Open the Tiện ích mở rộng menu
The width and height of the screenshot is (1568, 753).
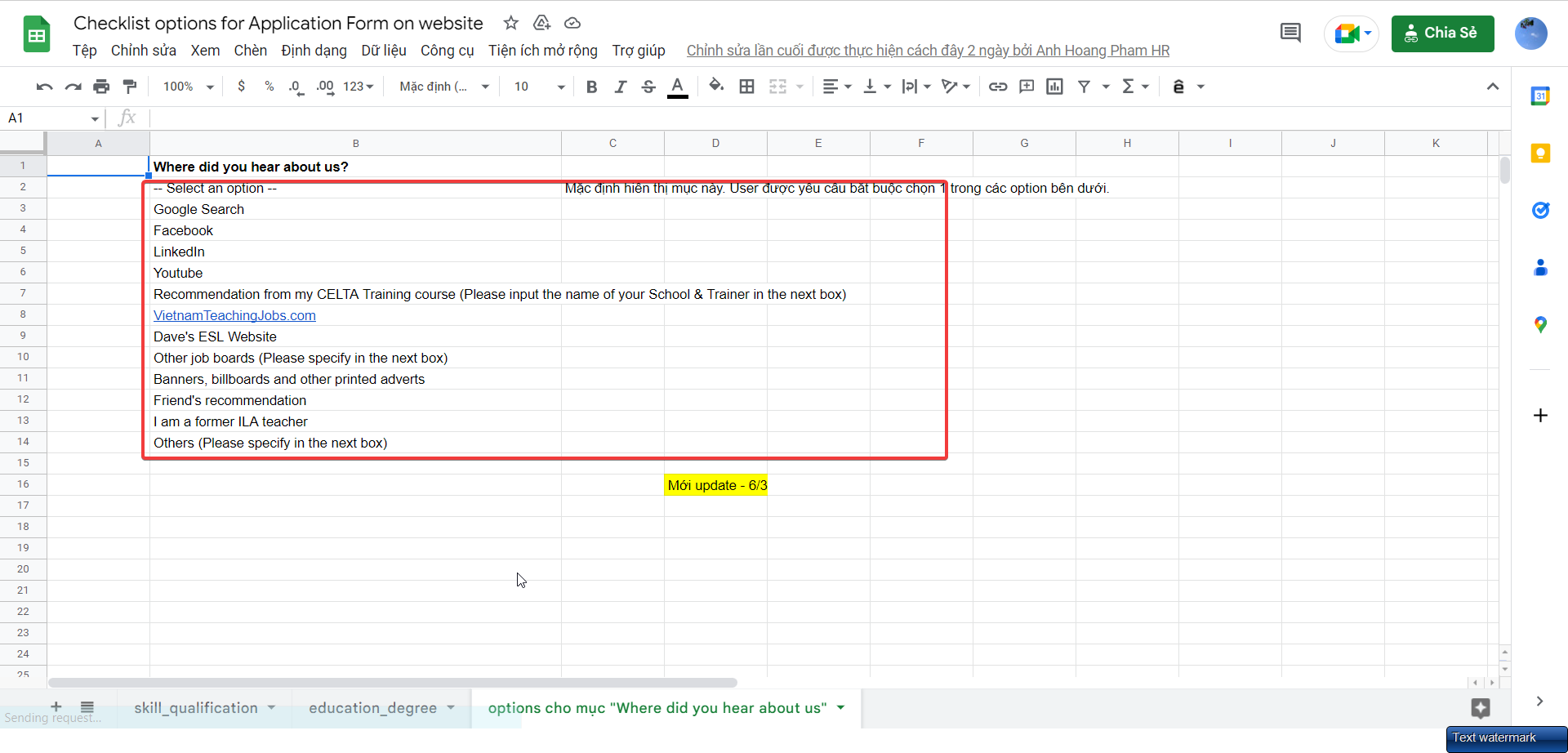[x=543, y=51]
